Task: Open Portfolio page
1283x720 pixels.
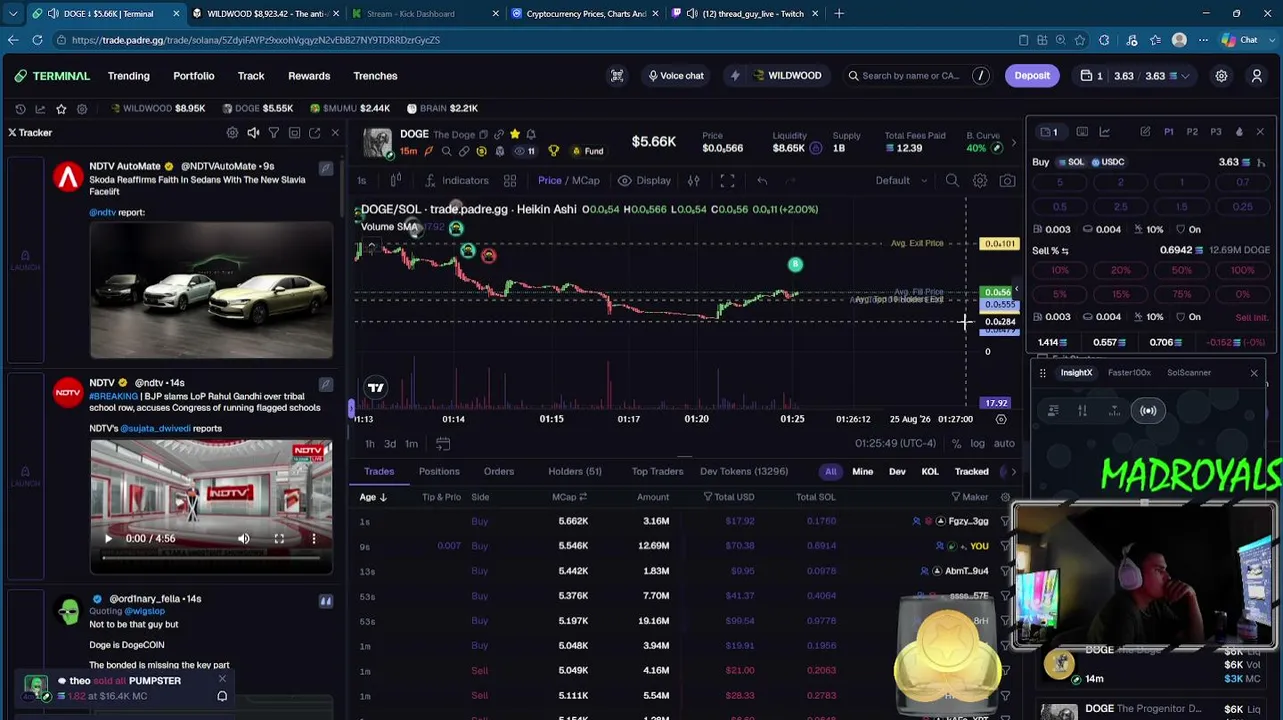Action: point(194,76)
